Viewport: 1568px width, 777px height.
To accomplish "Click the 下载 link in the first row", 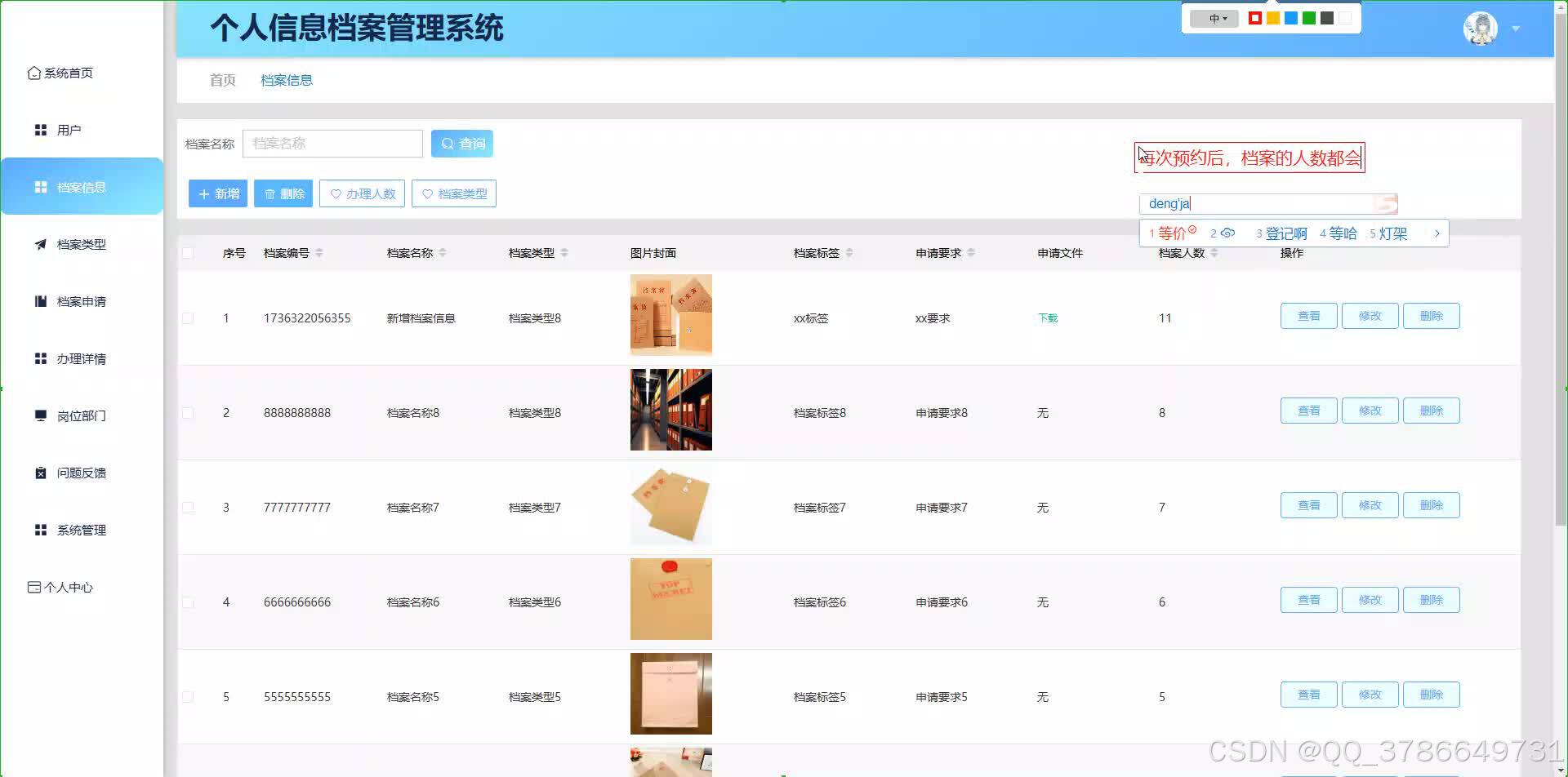I will tap(1048, 318).
